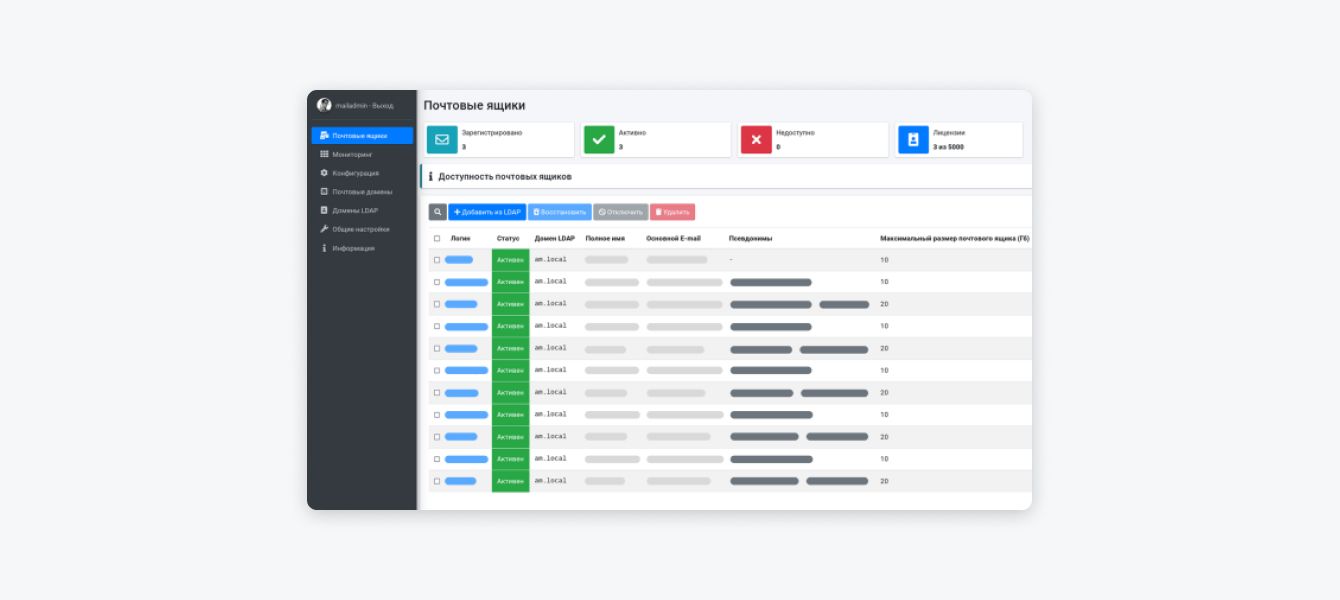This screenshot has width=1340, height=600.
Task: Click the red X Unavailable icon
Action: (756, 140)
